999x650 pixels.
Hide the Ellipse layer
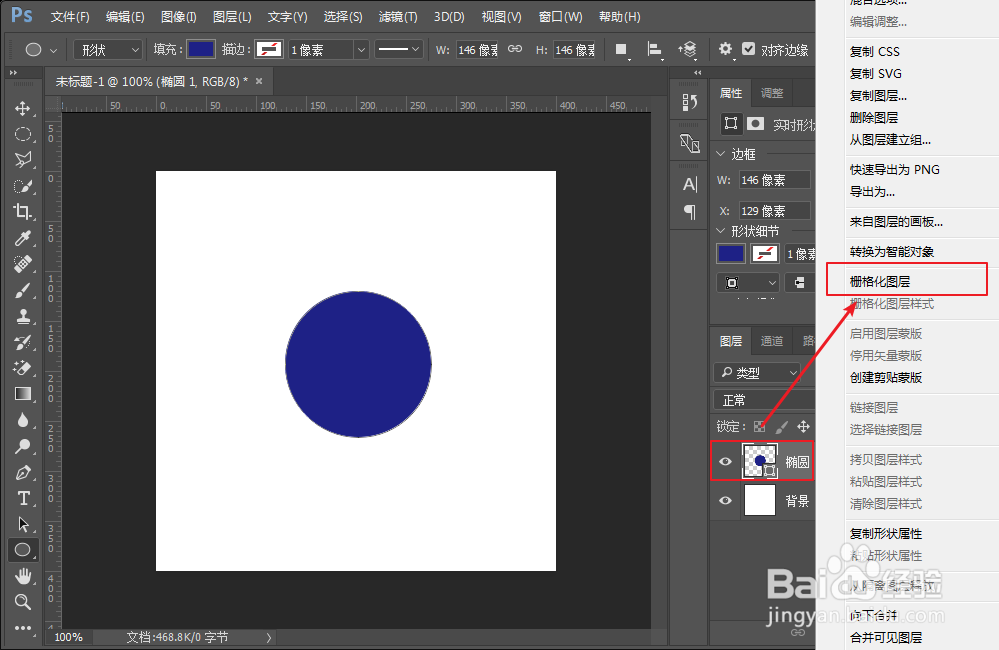[x=725, y=461]
